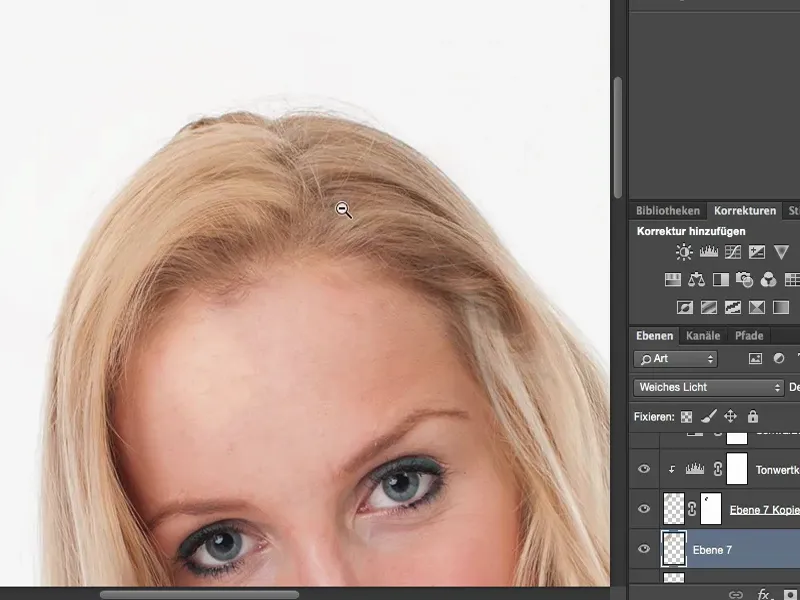Click the Ebene 7 Kopie layer thumbnail
The width and height of the screenshot is (800, 600).
click(x=673, y=509)
